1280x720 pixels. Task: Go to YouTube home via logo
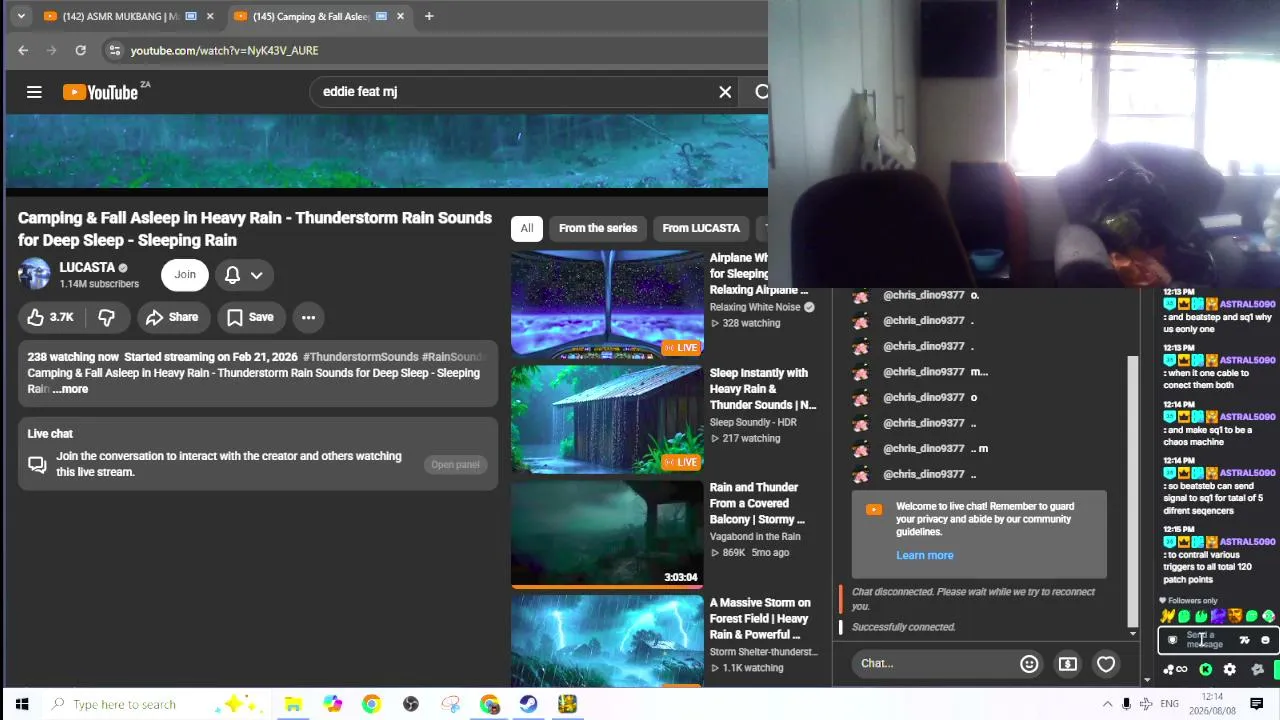99,92
